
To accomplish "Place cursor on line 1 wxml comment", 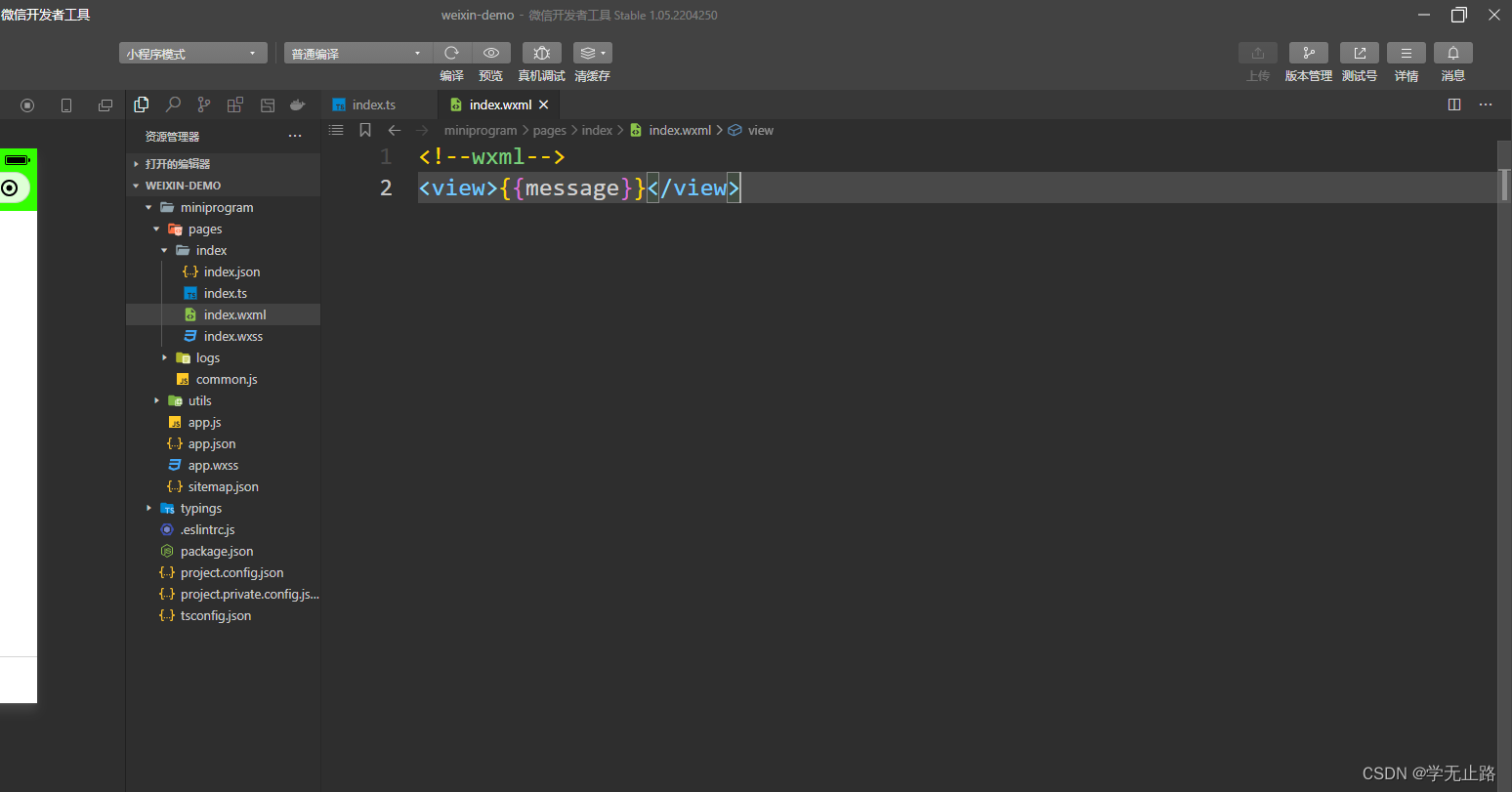I will coord(492,156).
